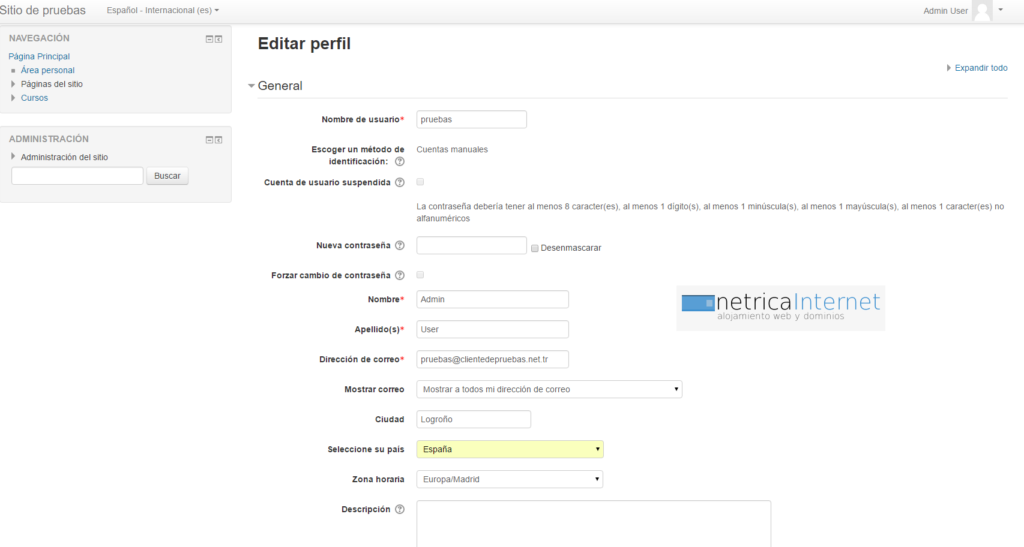This screenshot has width=1024, height=547.
Task: Toggle the Forzar cambio de contraseña checkbox
Action: point(420,274)
